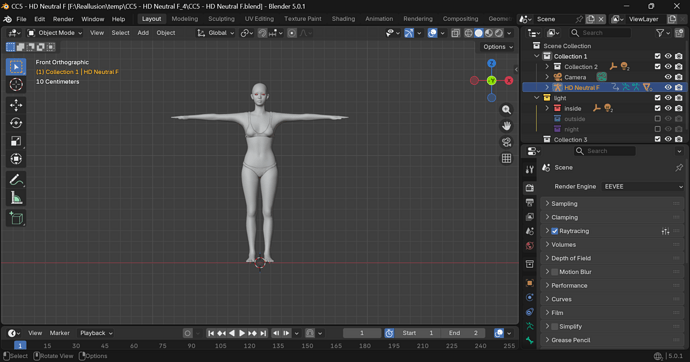
Task: Open the Tool properties tab
Action: (x=529, y=169)
